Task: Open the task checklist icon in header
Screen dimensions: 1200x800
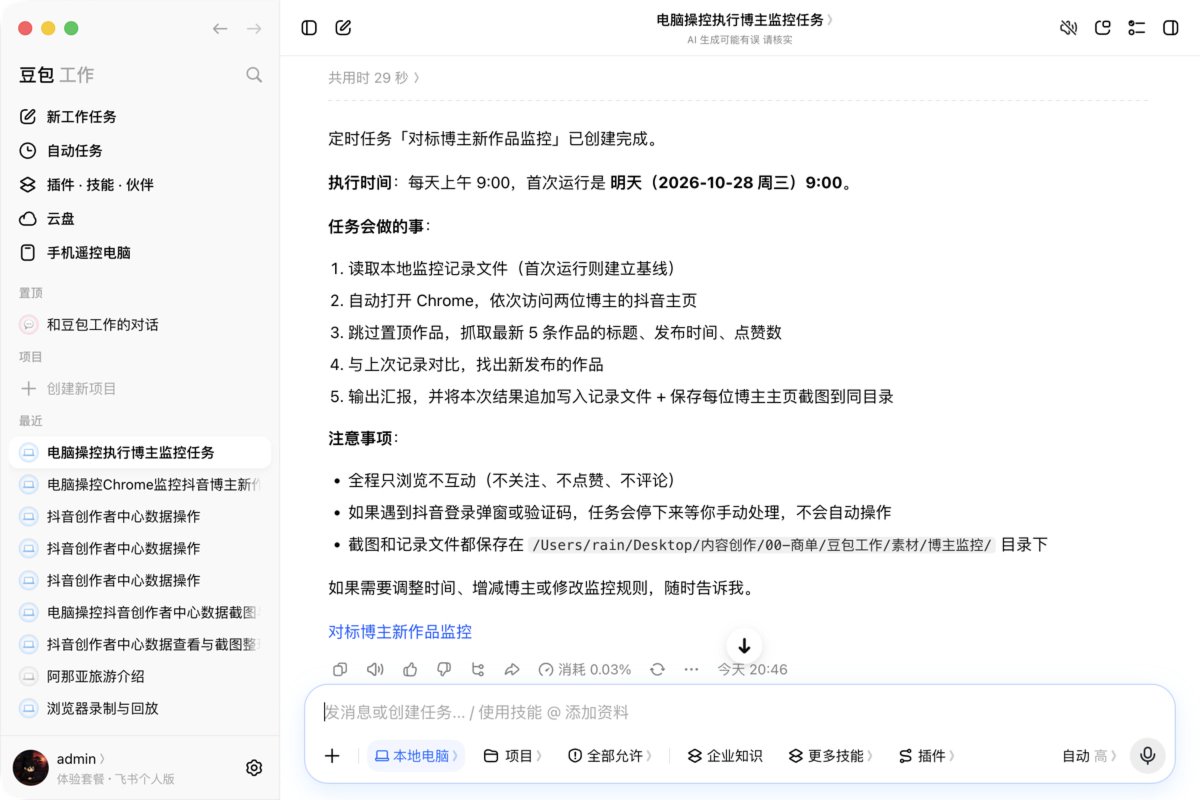Action: tap(1136, 28)
